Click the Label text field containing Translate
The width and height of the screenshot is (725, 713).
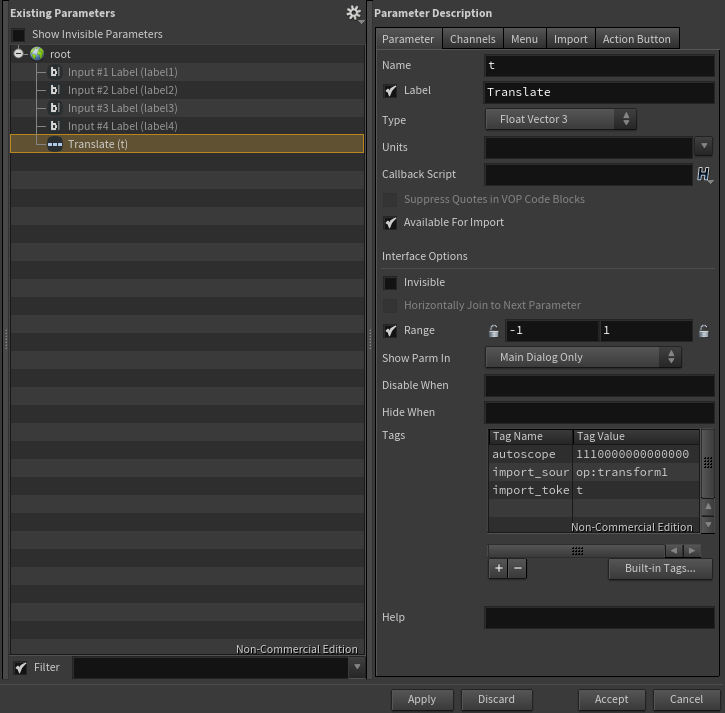tap(599, 92)
